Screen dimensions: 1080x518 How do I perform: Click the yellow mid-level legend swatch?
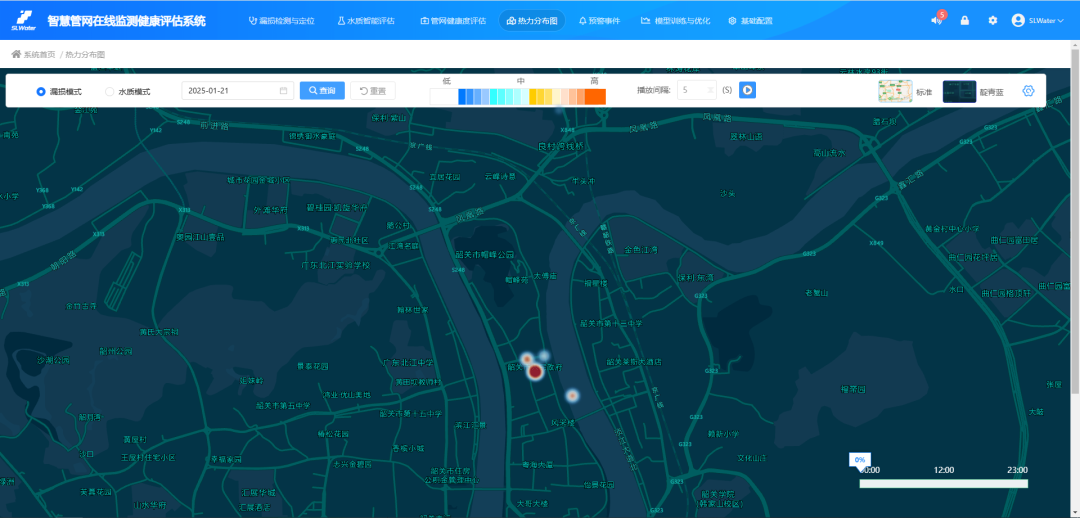click(x=533, y=97)
